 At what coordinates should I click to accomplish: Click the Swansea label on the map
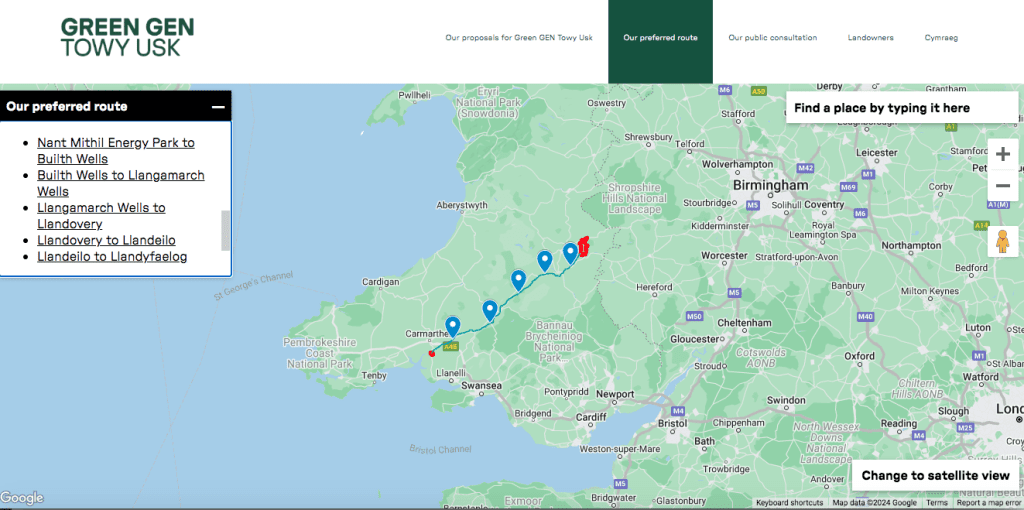[x=481, y=386]
